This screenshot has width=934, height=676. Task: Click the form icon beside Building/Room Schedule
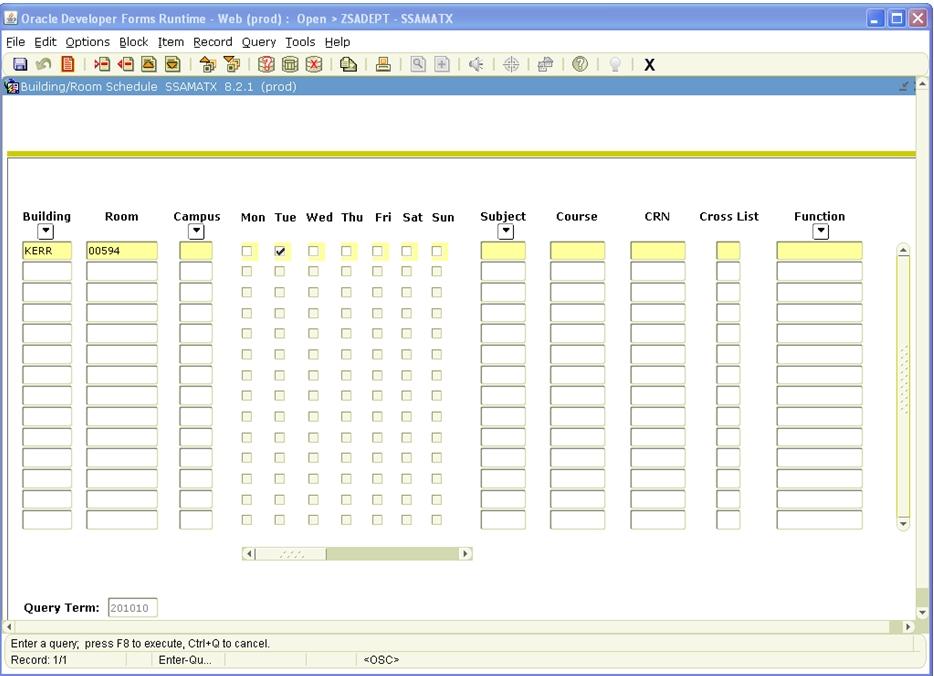point(11,87)
